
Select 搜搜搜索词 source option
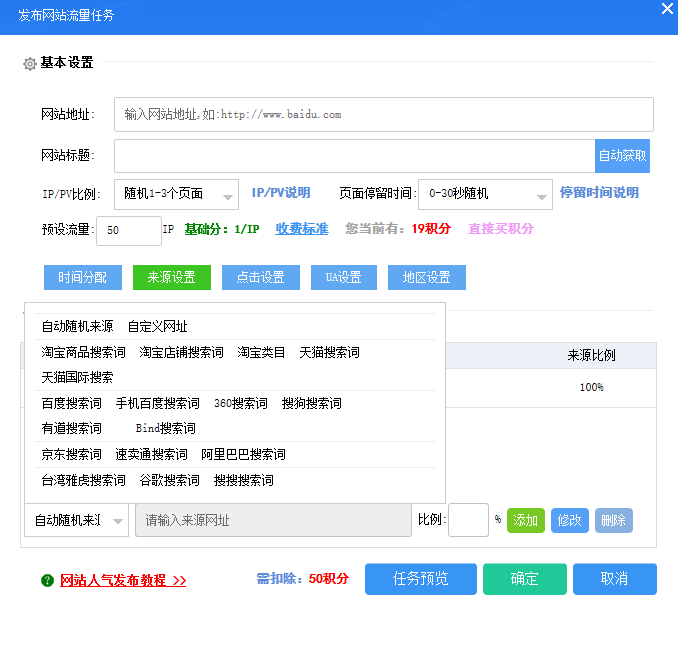244,480
